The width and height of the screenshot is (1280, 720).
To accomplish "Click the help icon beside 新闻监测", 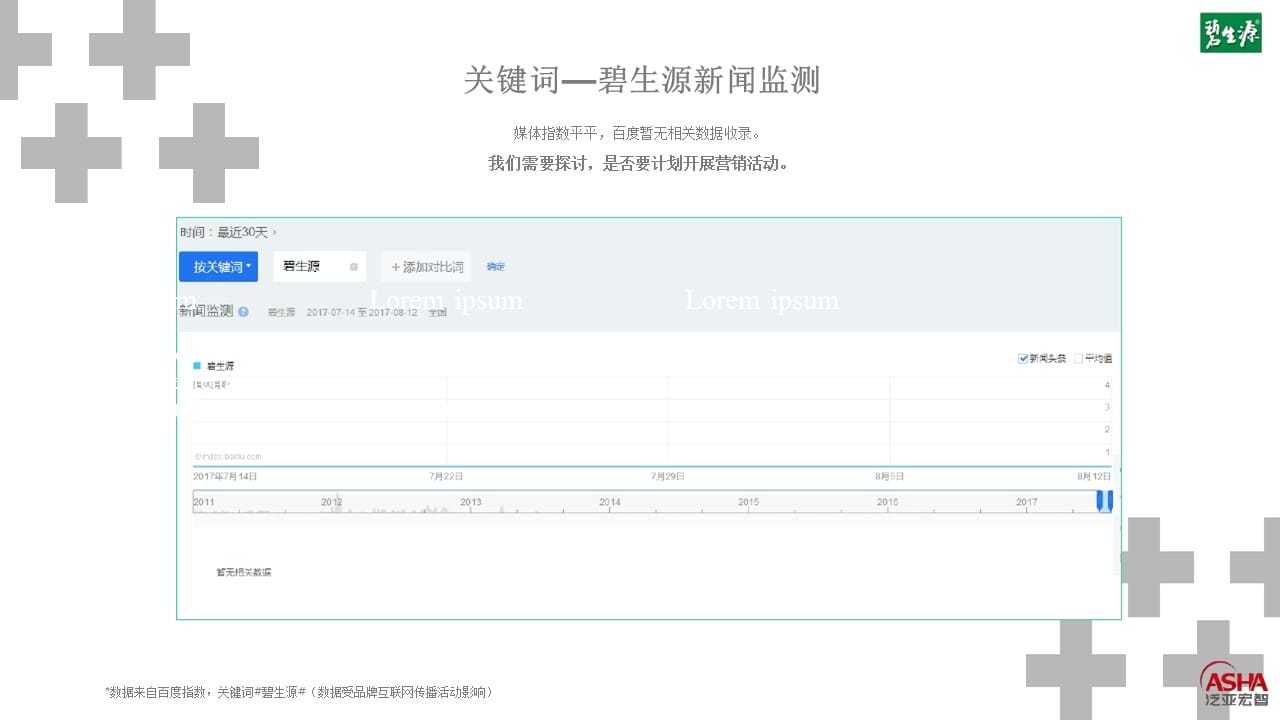I will tap(243, 312).
